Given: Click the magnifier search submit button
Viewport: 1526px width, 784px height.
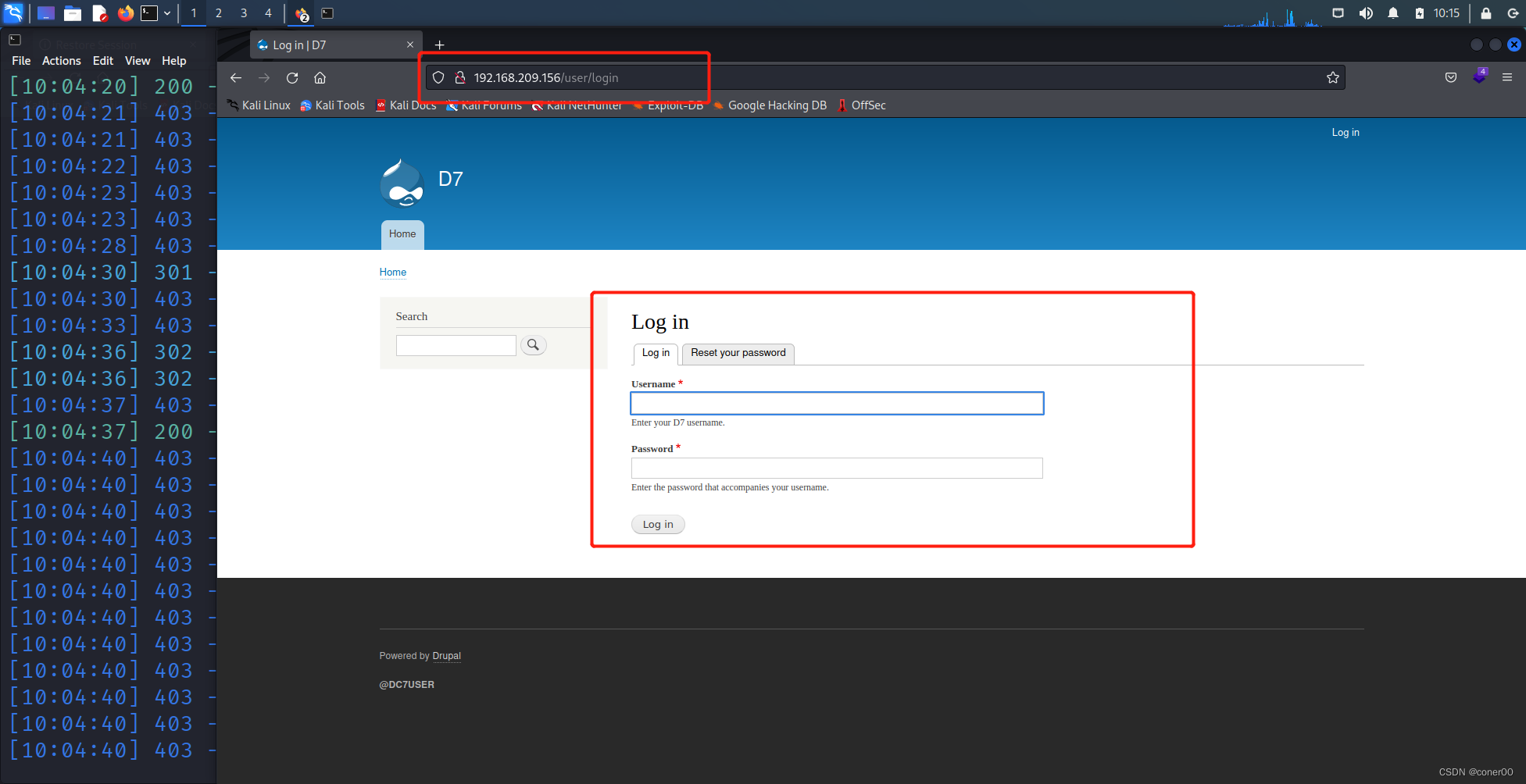Looking at the screenshot, I should (x=533, y=345).
